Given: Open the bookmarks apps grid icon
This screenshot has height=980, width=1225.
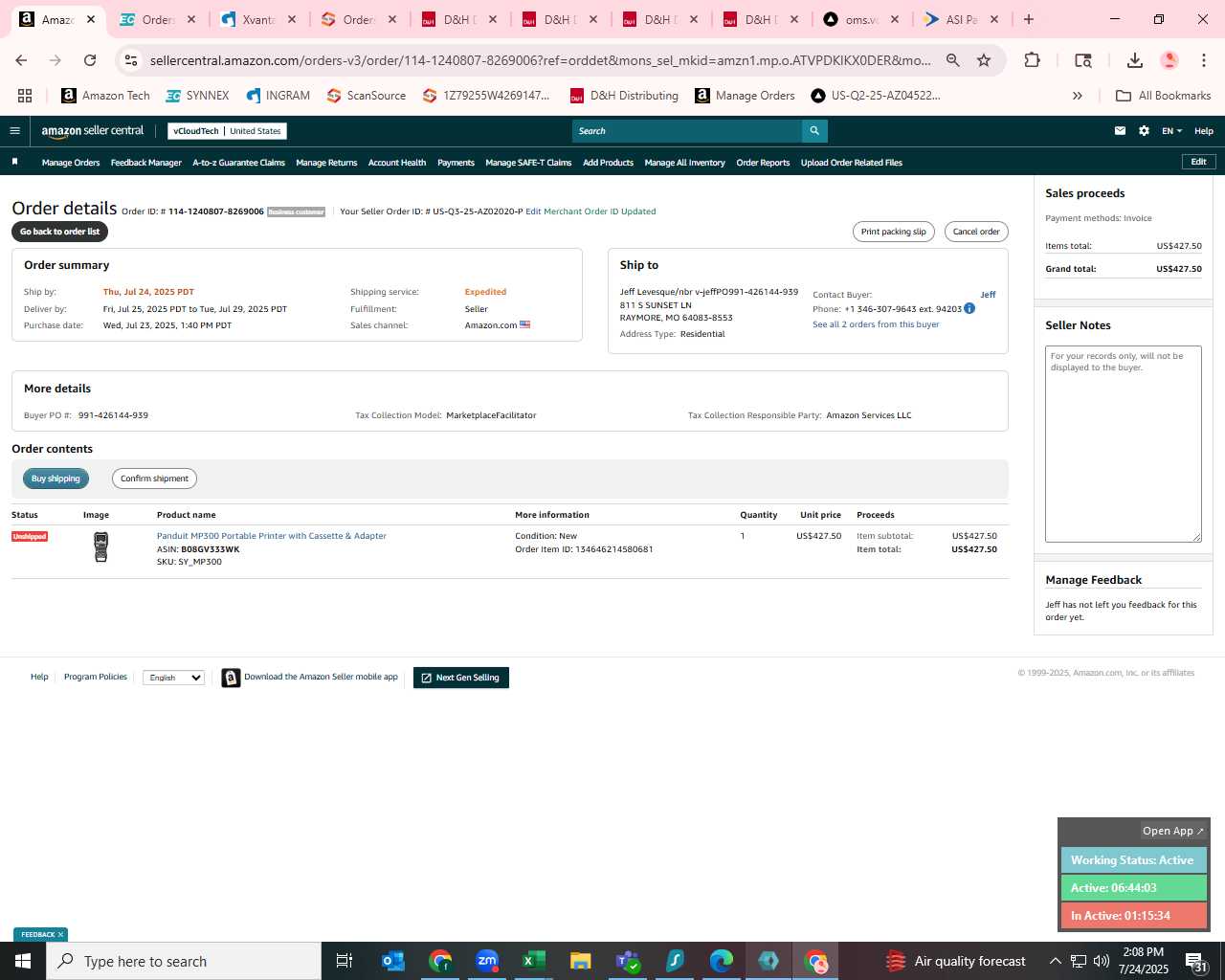Looking at the screenshot, I should [x=25, y=96].
